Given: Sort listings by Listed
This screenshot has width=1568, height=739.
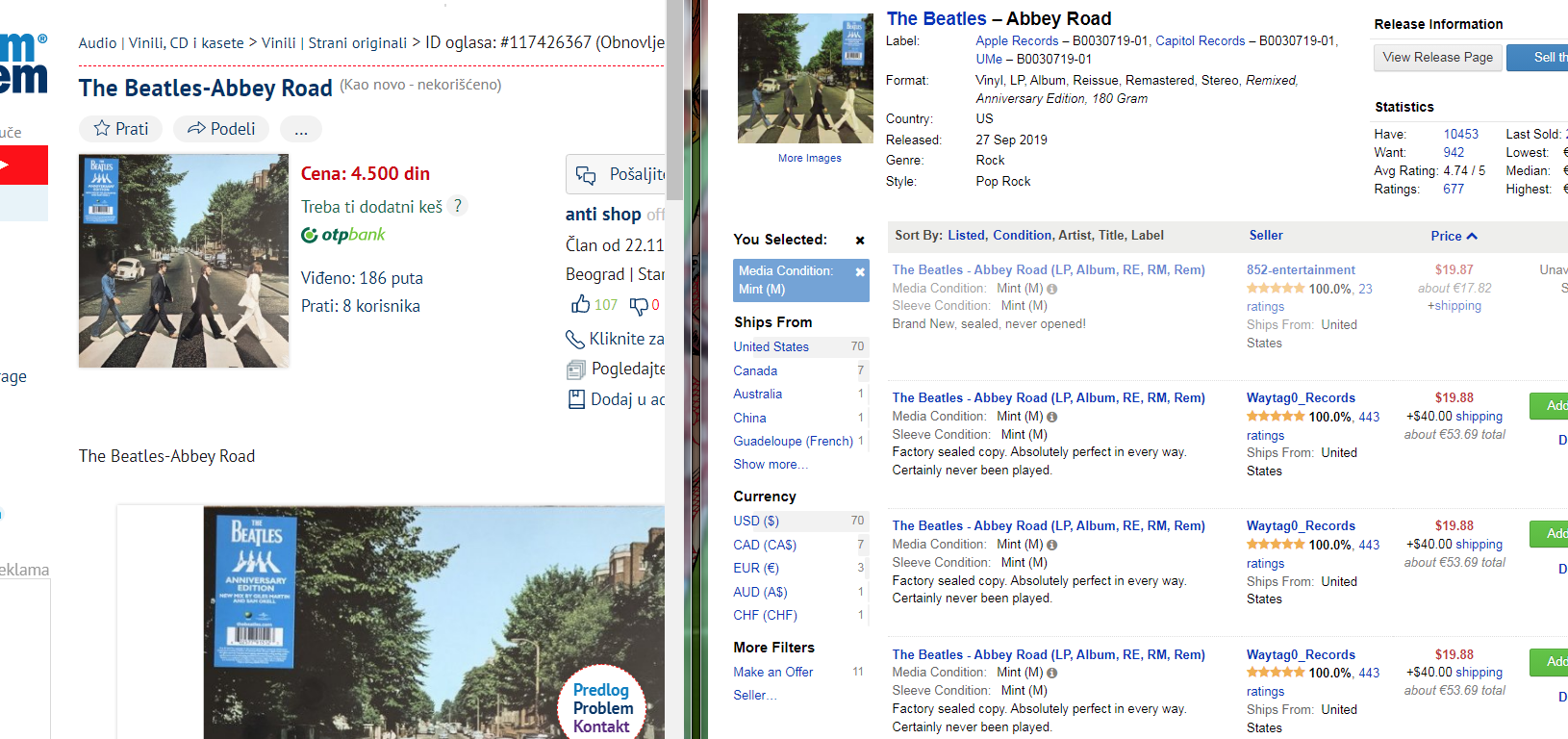Looking at the screenshot, I should click(x=966, y=235).
